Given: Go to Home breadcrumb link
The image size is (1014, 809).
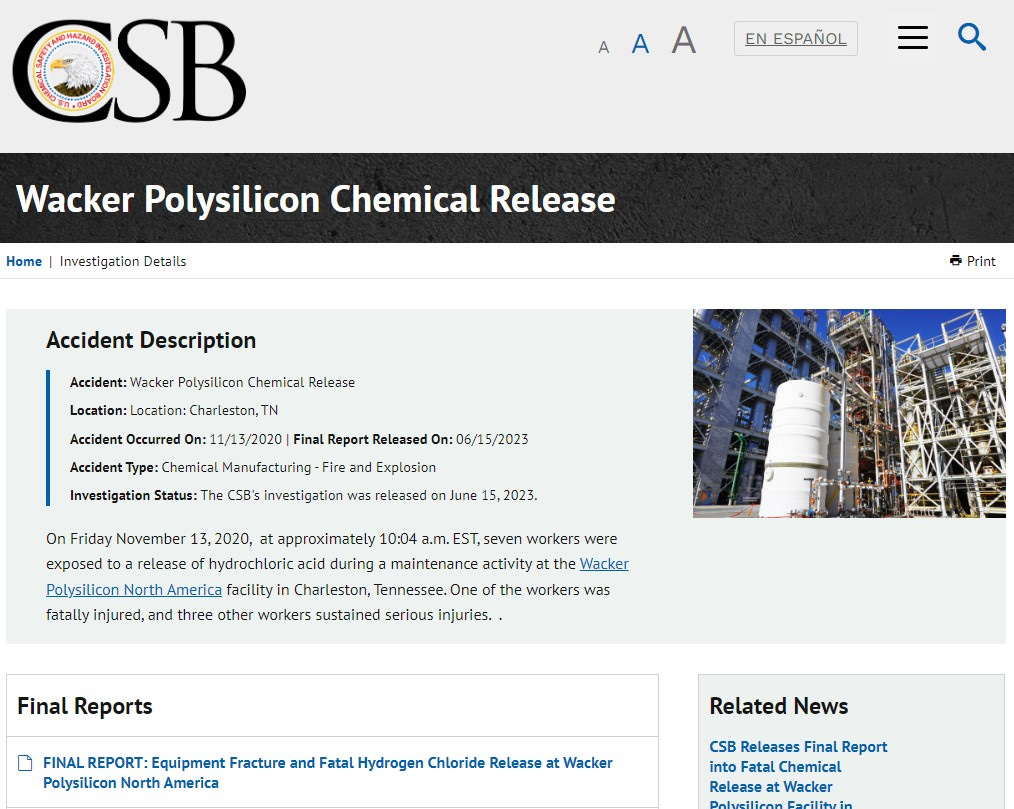Looking at the screenshot, I should point(24,261).
